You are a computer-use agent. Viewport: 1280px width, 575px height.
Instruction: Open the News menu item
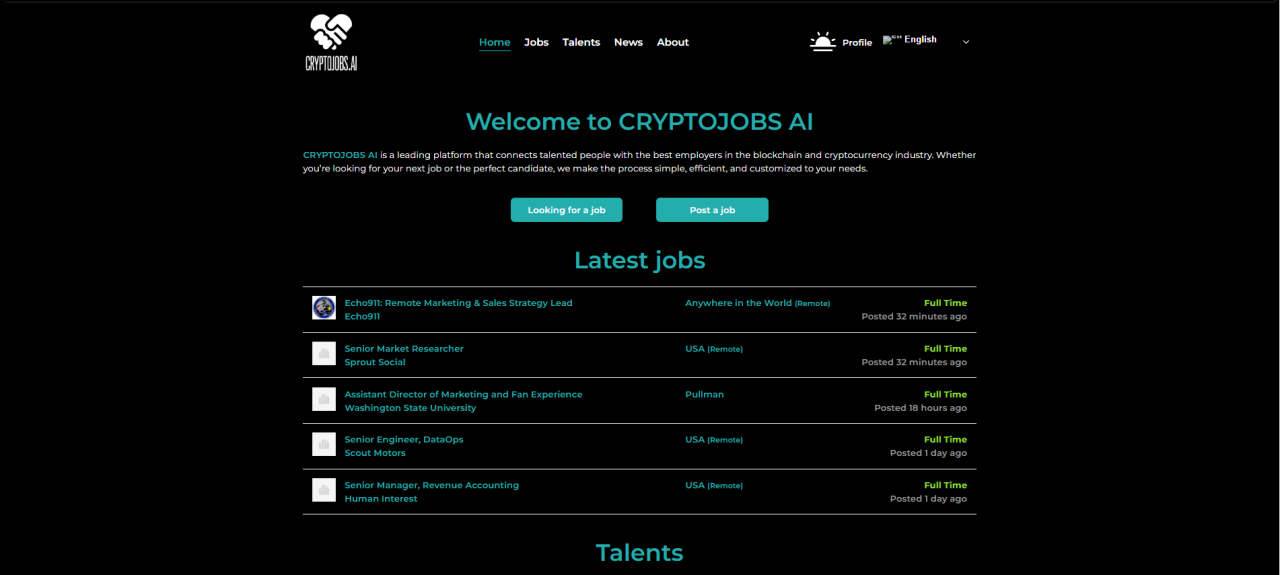tap(628, 42)
